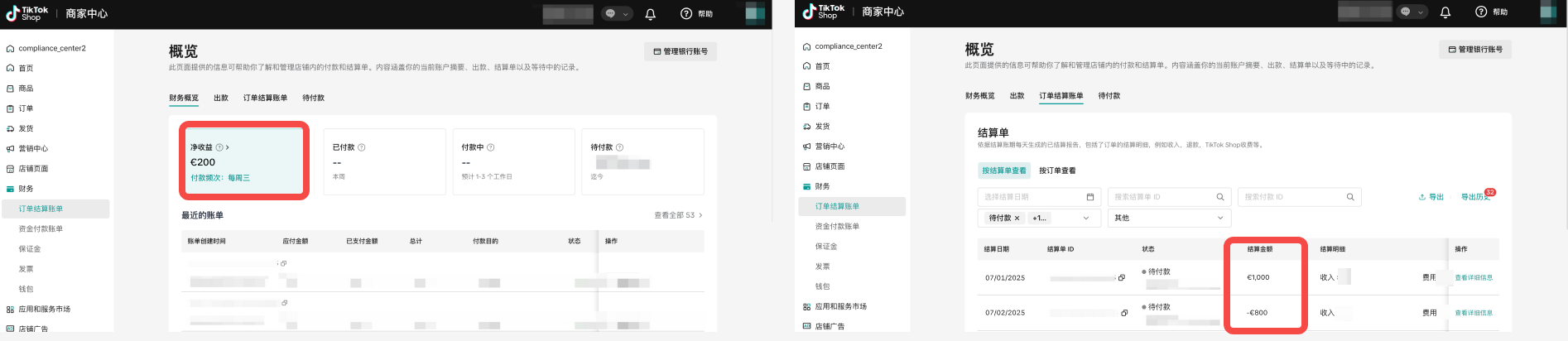Open 查看全部 53 recent statements link
Screen dimensions: 1568x341
click(x=678, y=215)
